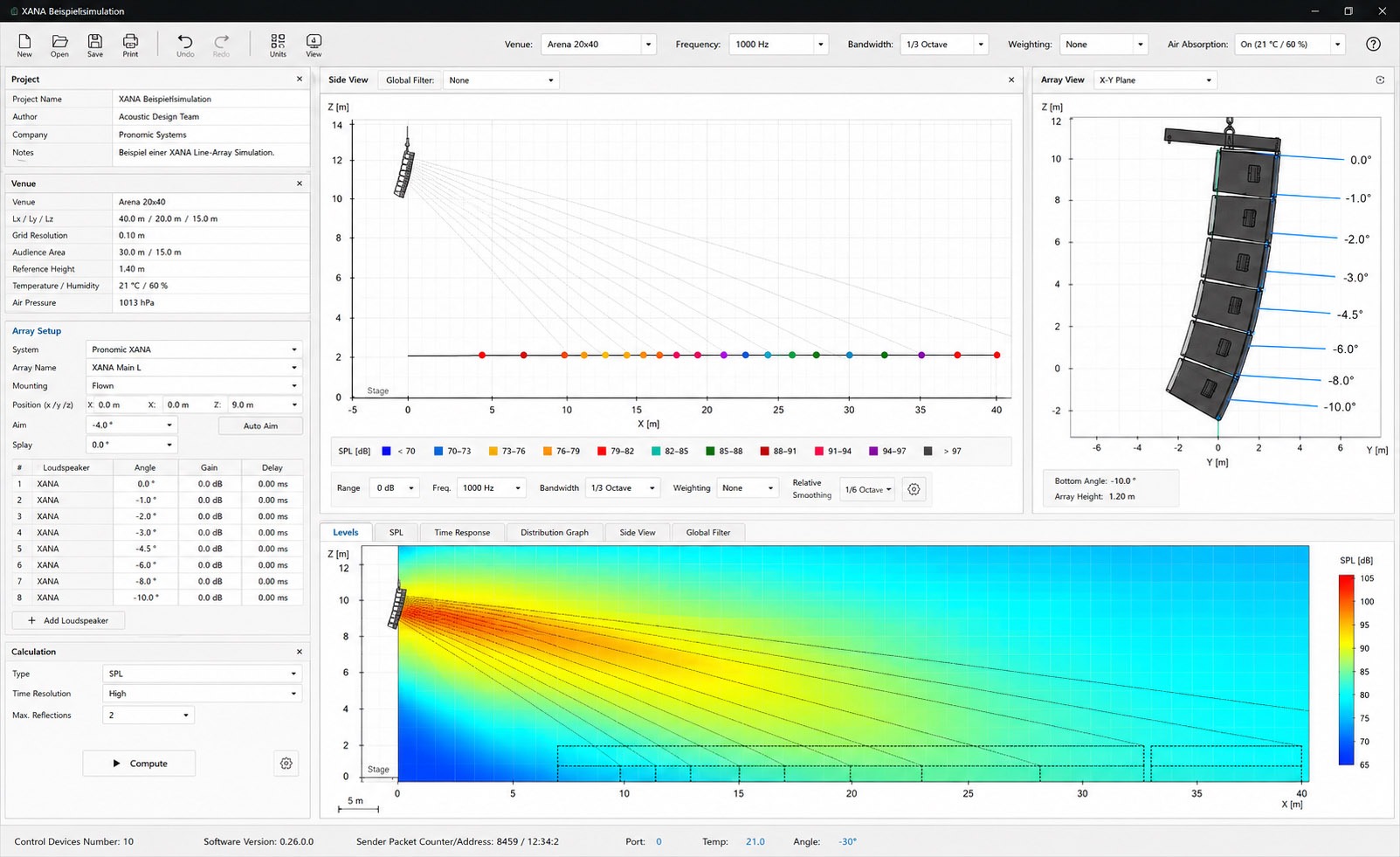Open the Calculation Type SPL dropdown
The height and width of the screenshot is (857, 1400).
pos(203,674)
